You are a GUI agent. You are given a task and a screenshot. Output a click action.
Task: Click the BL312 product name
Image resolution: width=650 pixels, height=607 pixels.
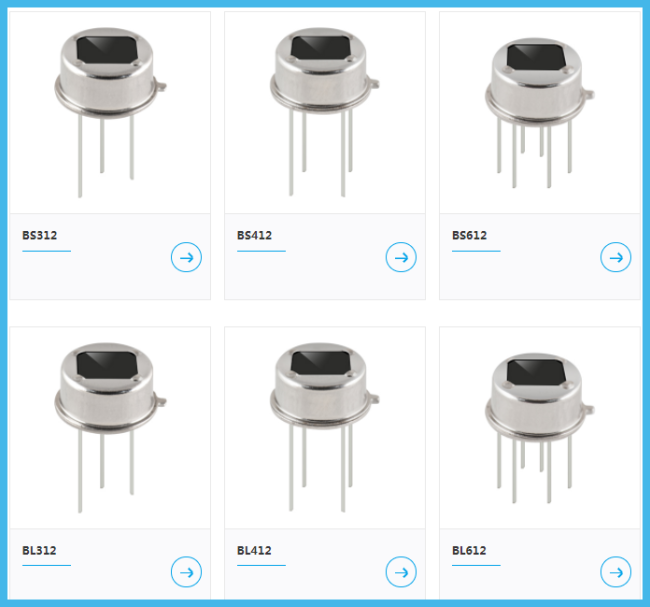pos(39,550)
